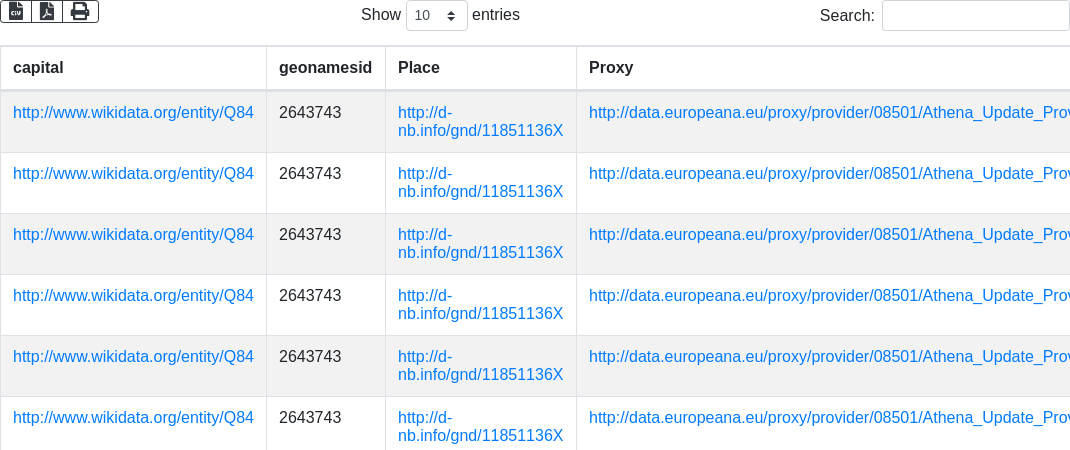Image resolution: width=1070 pixels, height=450 pixels.
Task: Follow the second row's wikidata capital link
Action: tap(133, 173)
